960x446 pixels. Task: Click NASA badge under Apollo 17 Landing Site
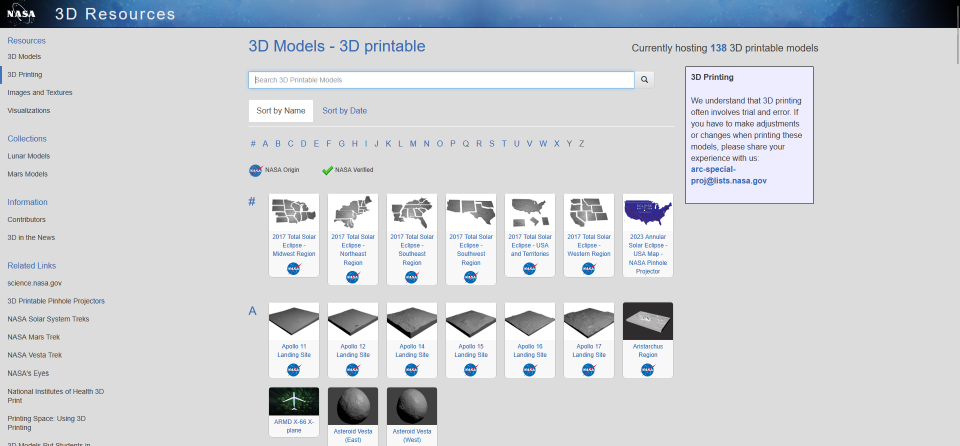(x=588, y=369)
